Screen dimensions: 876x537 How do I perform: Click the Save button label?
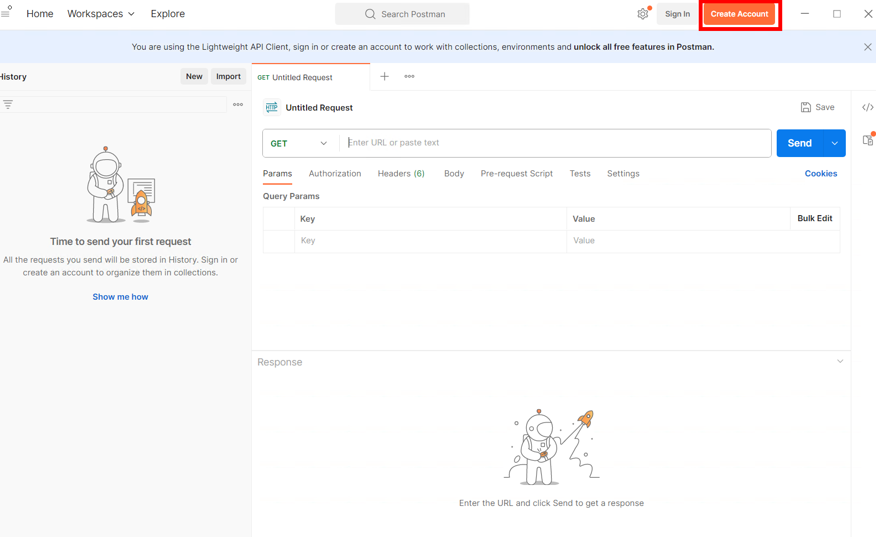(x=825, y=107)
